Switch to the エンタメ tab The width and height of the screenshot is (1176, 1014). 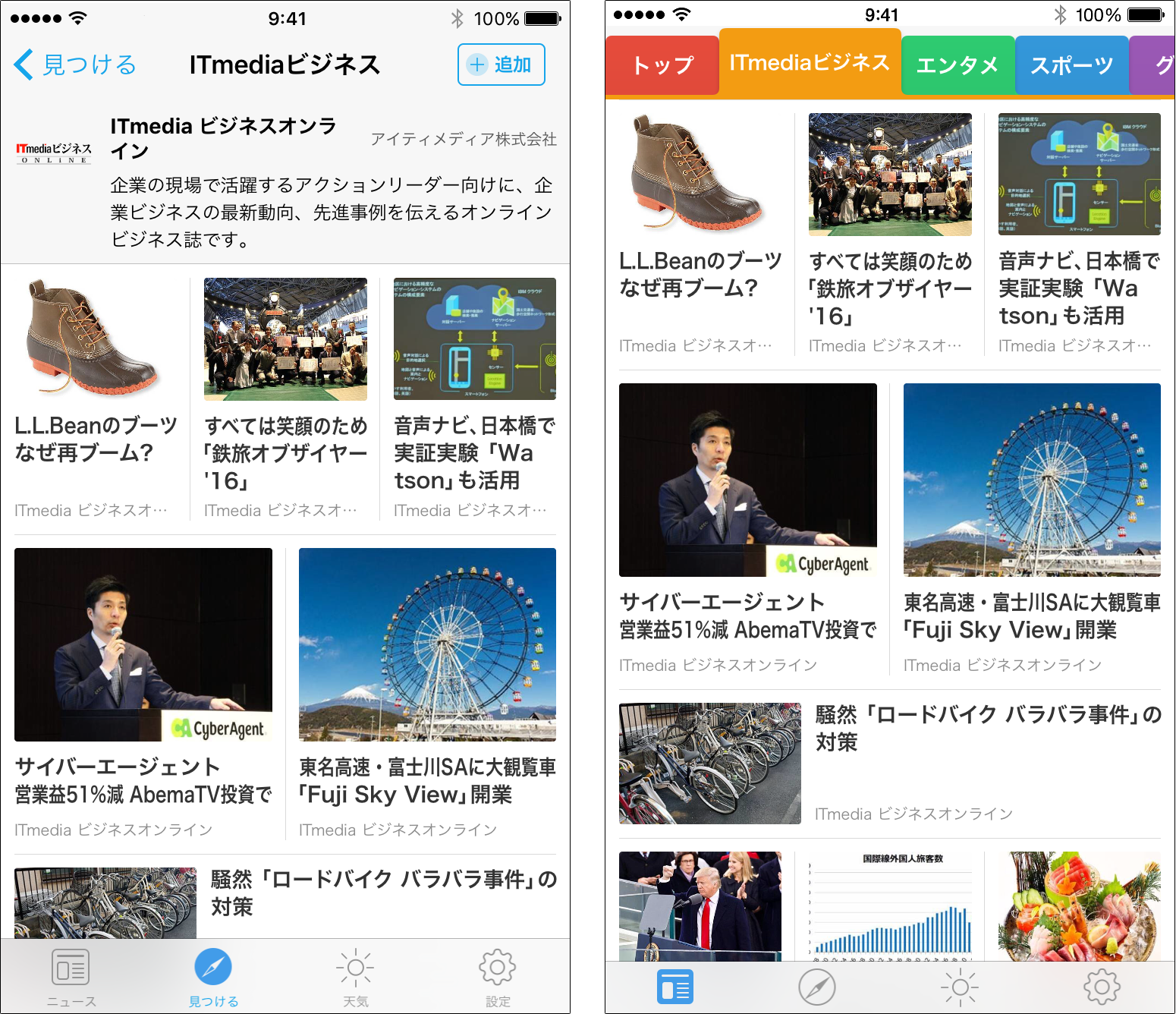pos(957,66)
